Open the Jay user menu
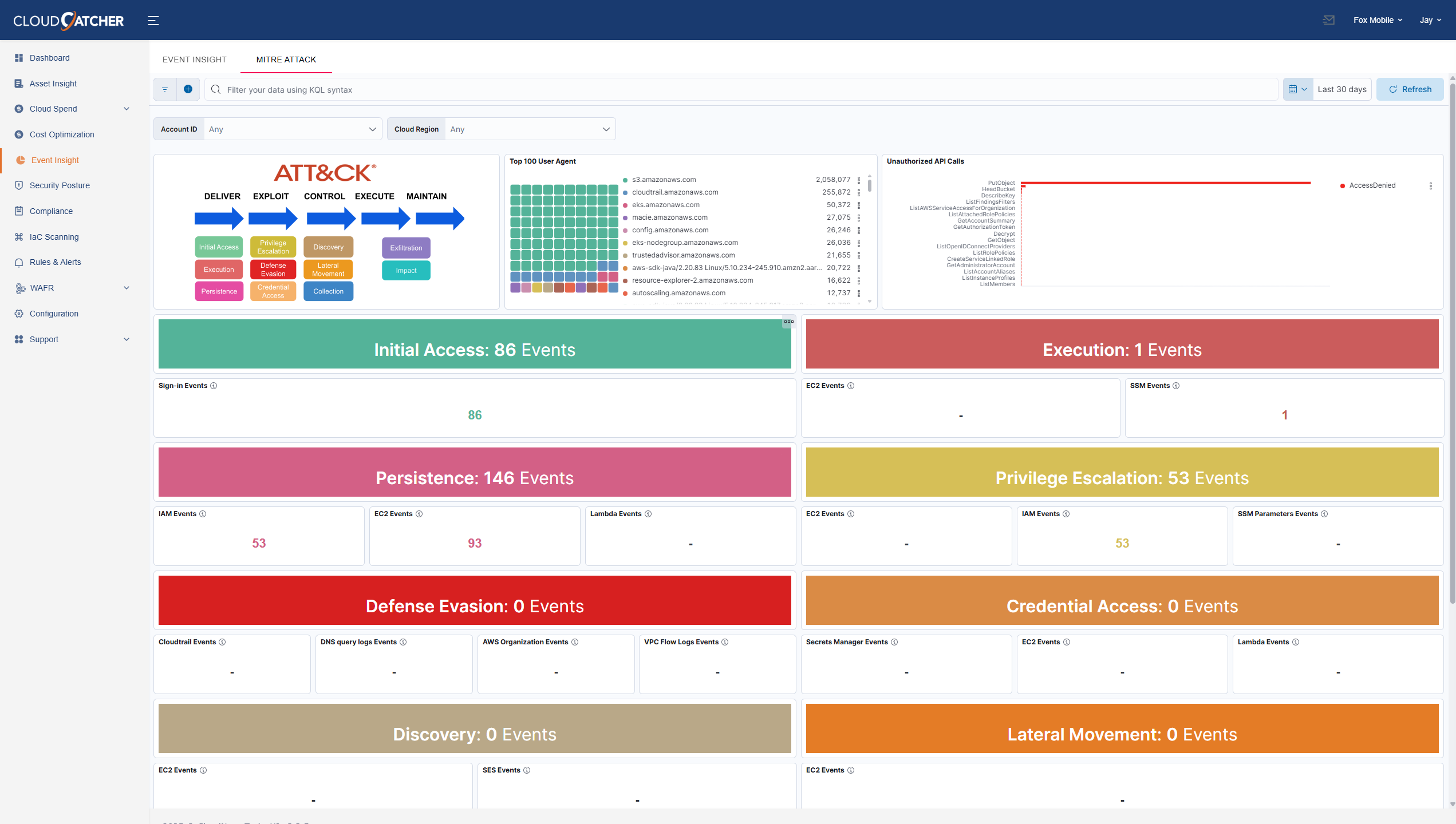Screen dimensions: 1456x824 (1430, 20)
